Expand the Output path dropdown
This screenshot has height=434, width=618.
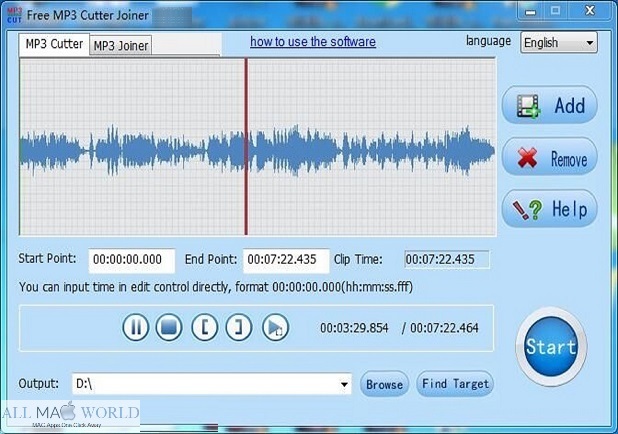(344, 384)
